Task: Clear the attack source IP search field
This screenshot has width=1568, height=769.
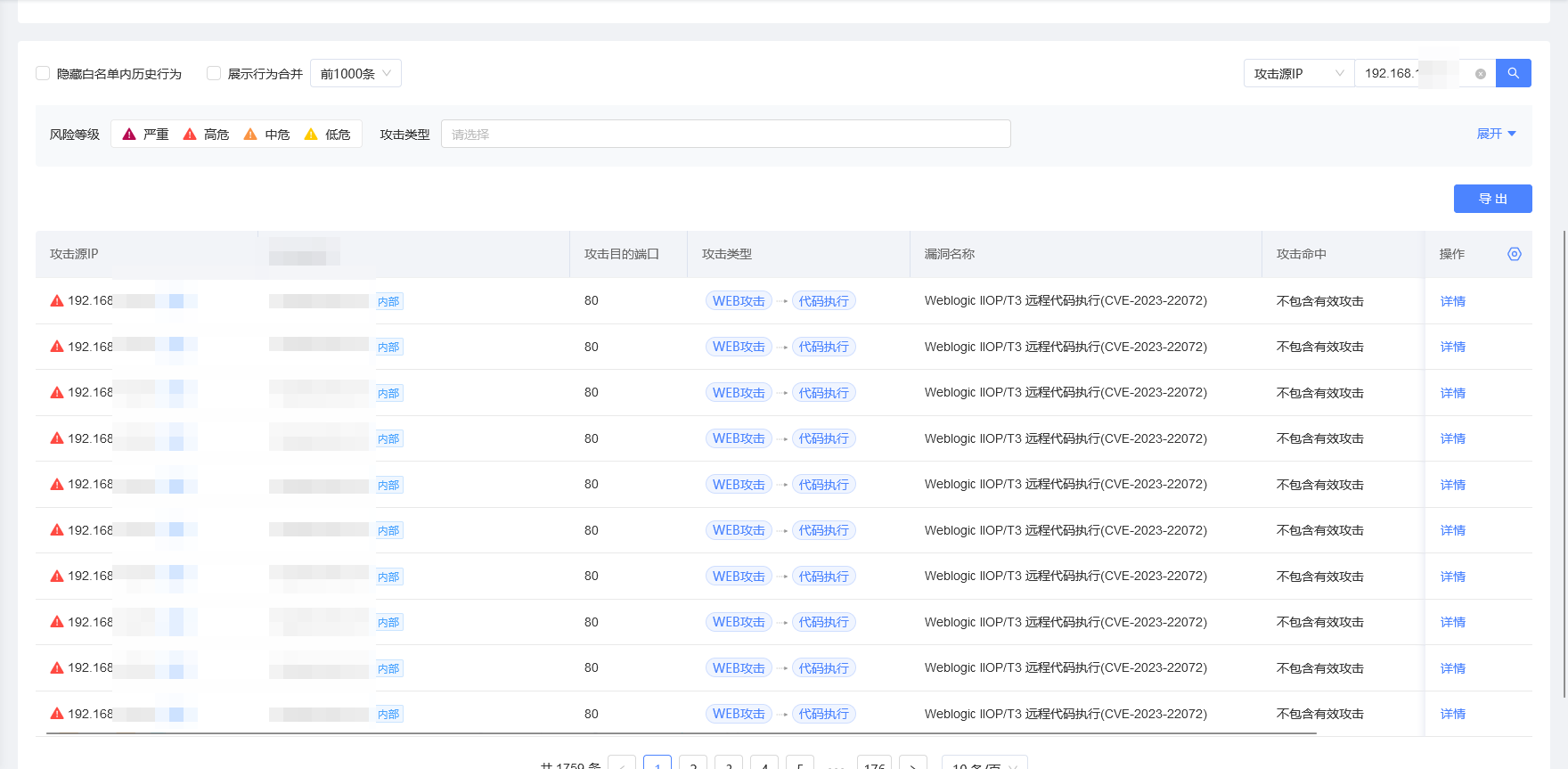Action: point(1481,74)
